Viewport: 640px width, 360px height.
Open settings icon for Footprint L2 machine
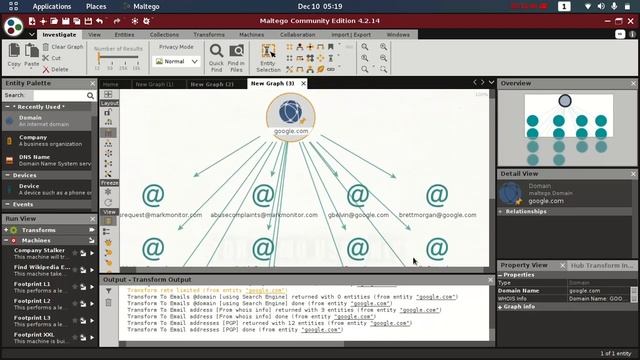pos(83,304)
